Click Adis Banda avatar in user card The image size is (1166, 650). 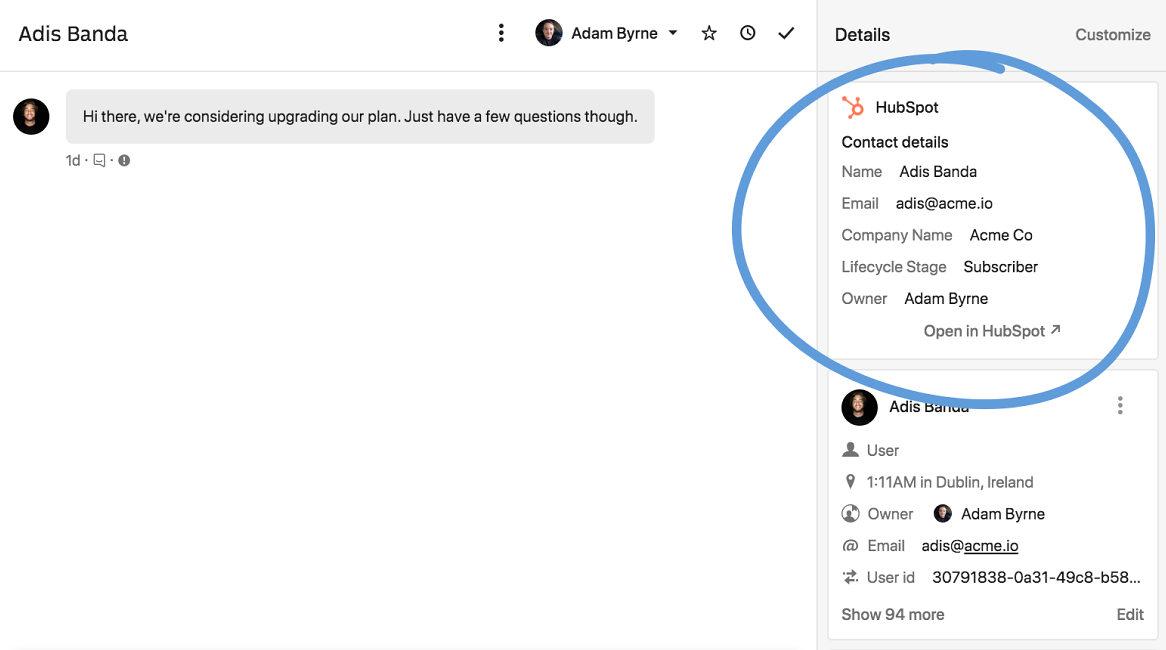pos(859,408)
